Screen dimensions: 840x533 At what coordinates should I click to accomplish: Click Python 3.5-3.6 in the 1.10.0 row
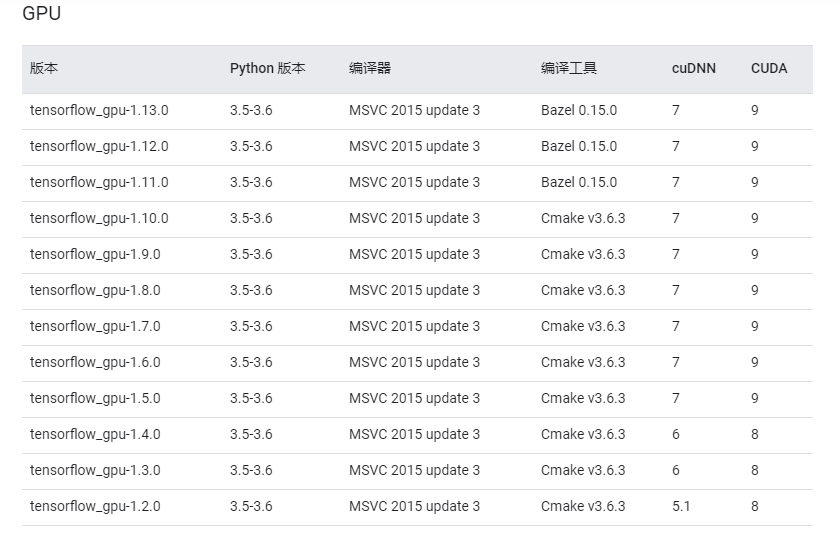coord(251,219)
